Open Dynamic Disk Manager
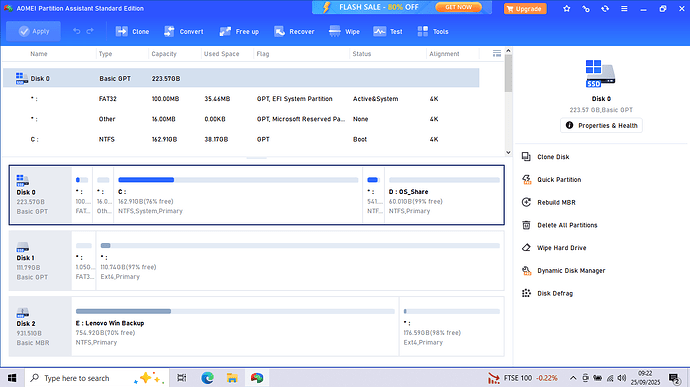The image size is (690, 387). click(x=564, y=271)
